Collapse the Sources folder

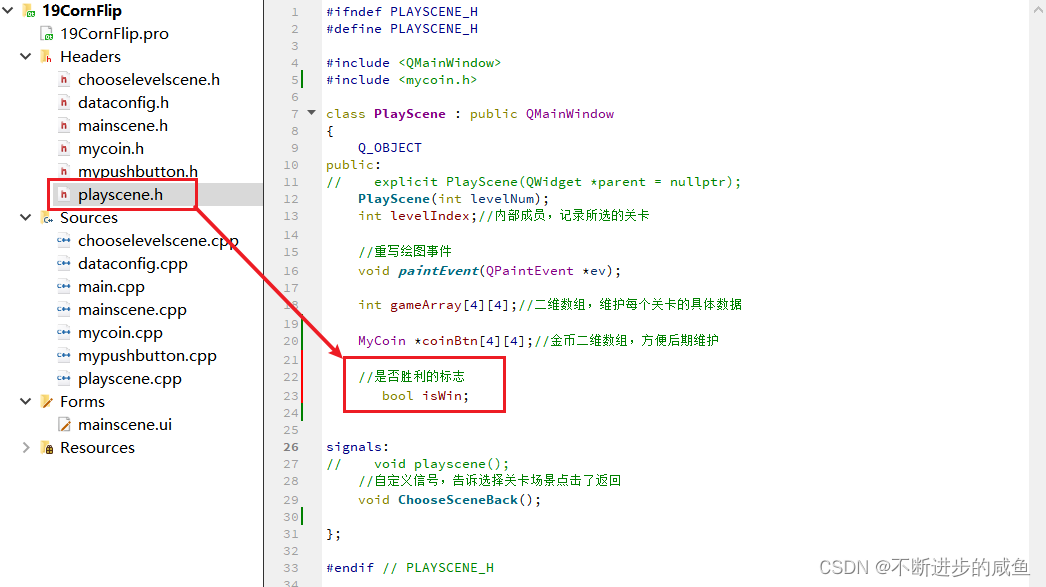(x=25, y=217)
